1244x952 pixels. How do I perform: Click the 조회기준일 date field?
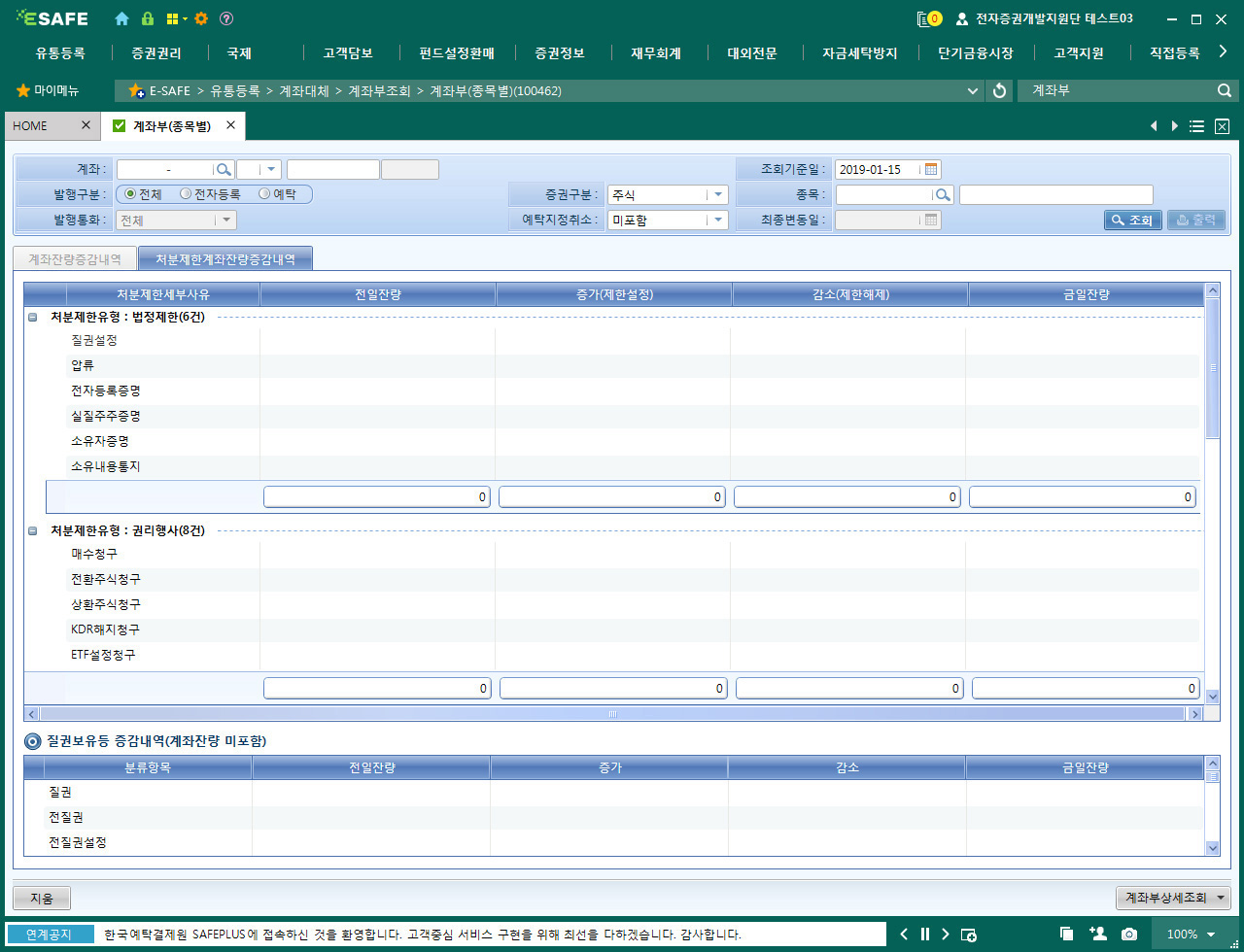(879, 169)
